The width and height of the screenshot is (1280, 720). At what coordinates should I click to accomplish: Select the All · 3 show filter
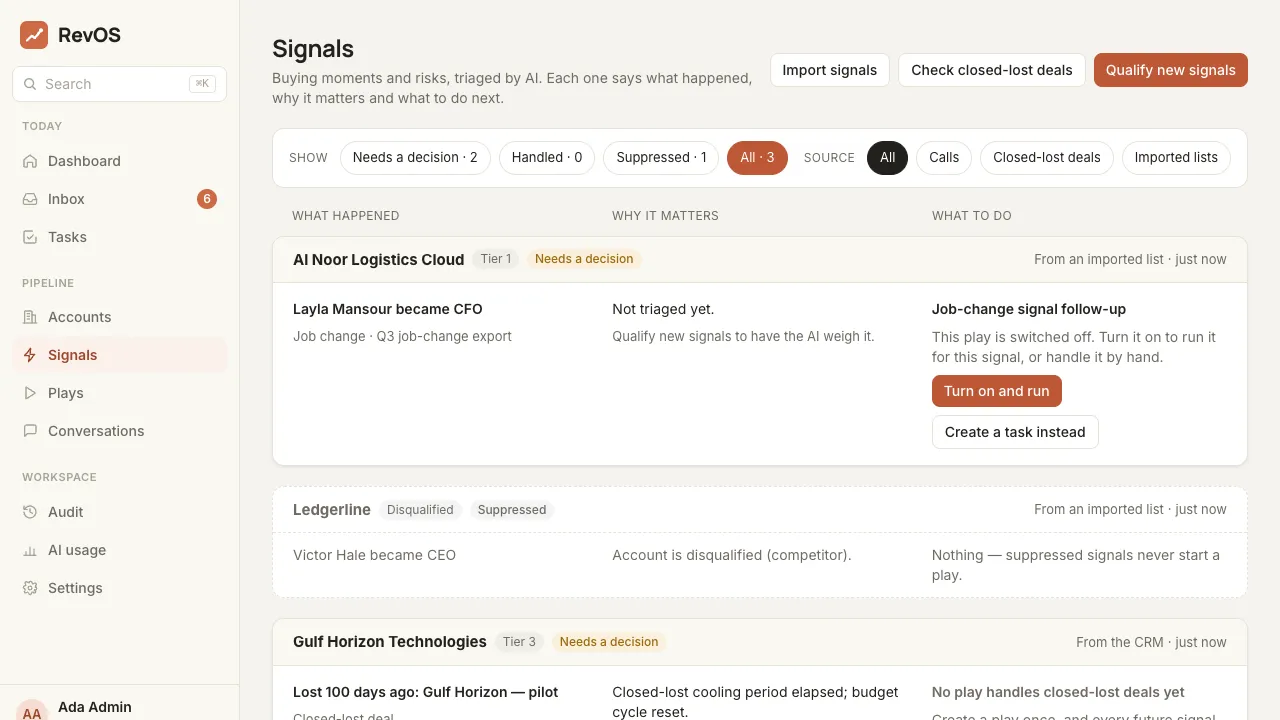pos(757,157)
